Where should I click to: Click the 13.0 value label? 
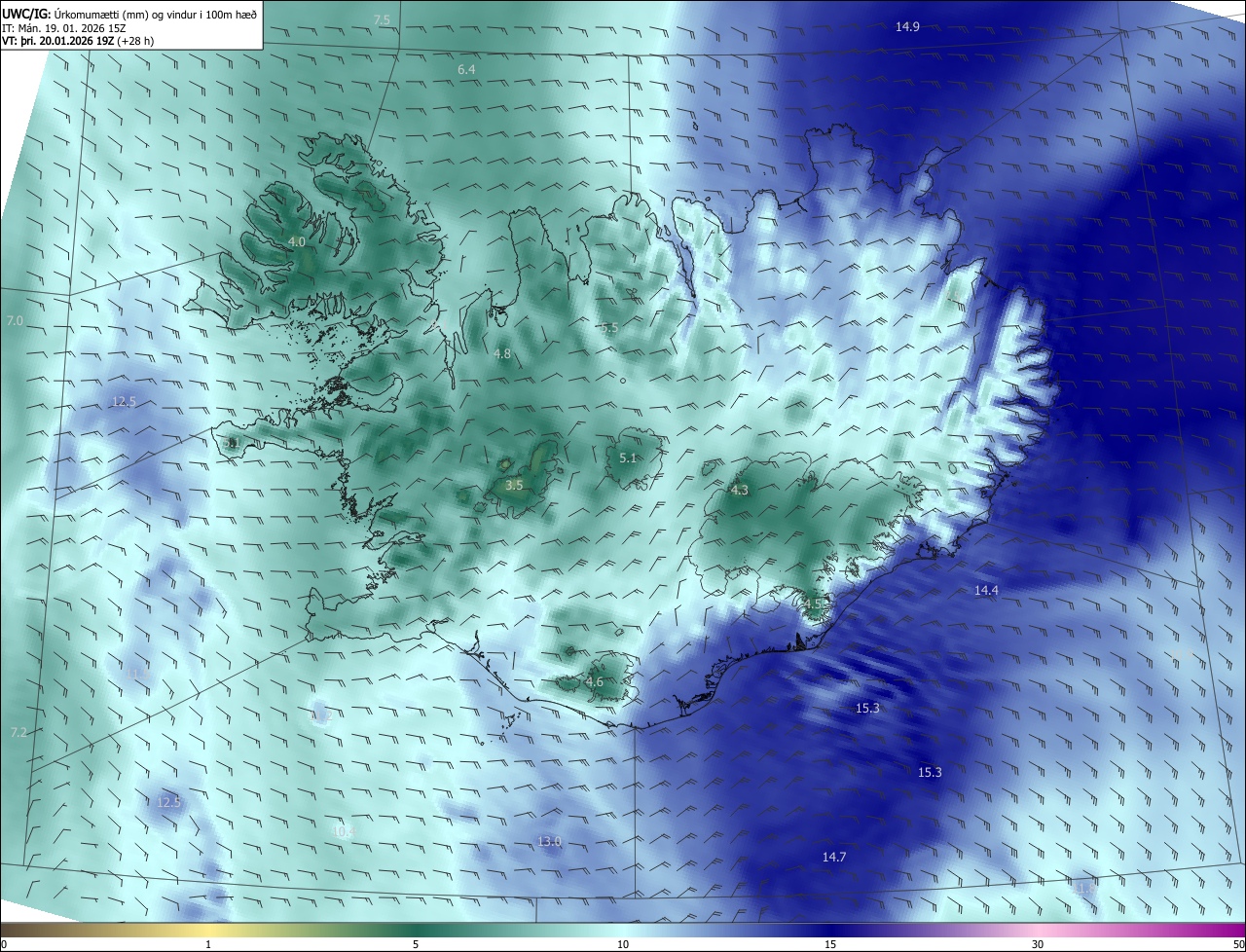point(550,841)
